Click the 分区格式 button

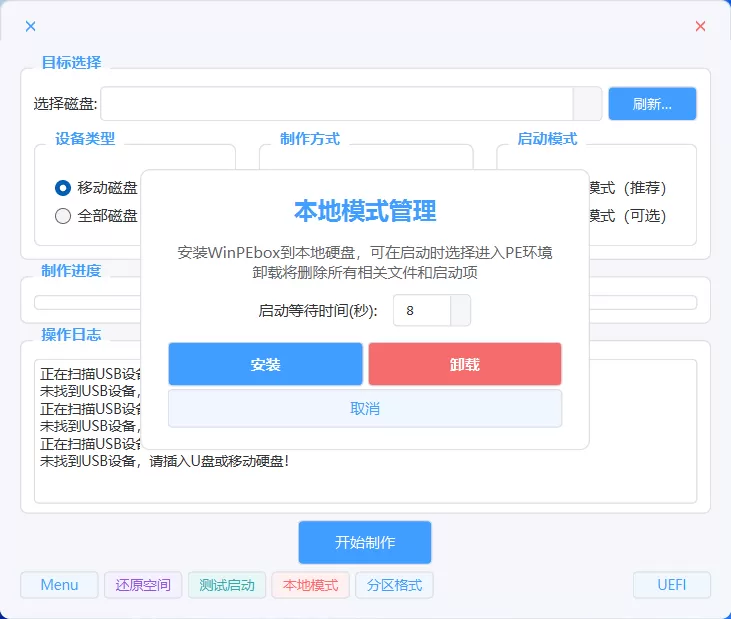coord(394,585)
